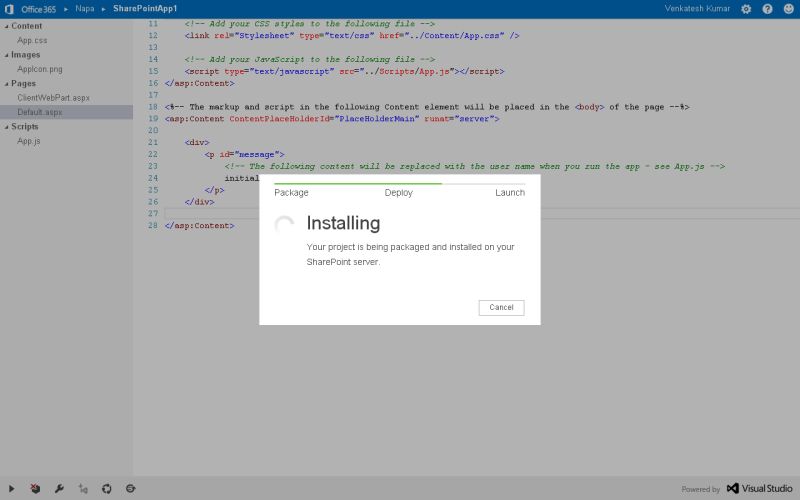The image size is (800, 500).
Task: Click the closing </asp:Content> on line 28
Action: 199,226
